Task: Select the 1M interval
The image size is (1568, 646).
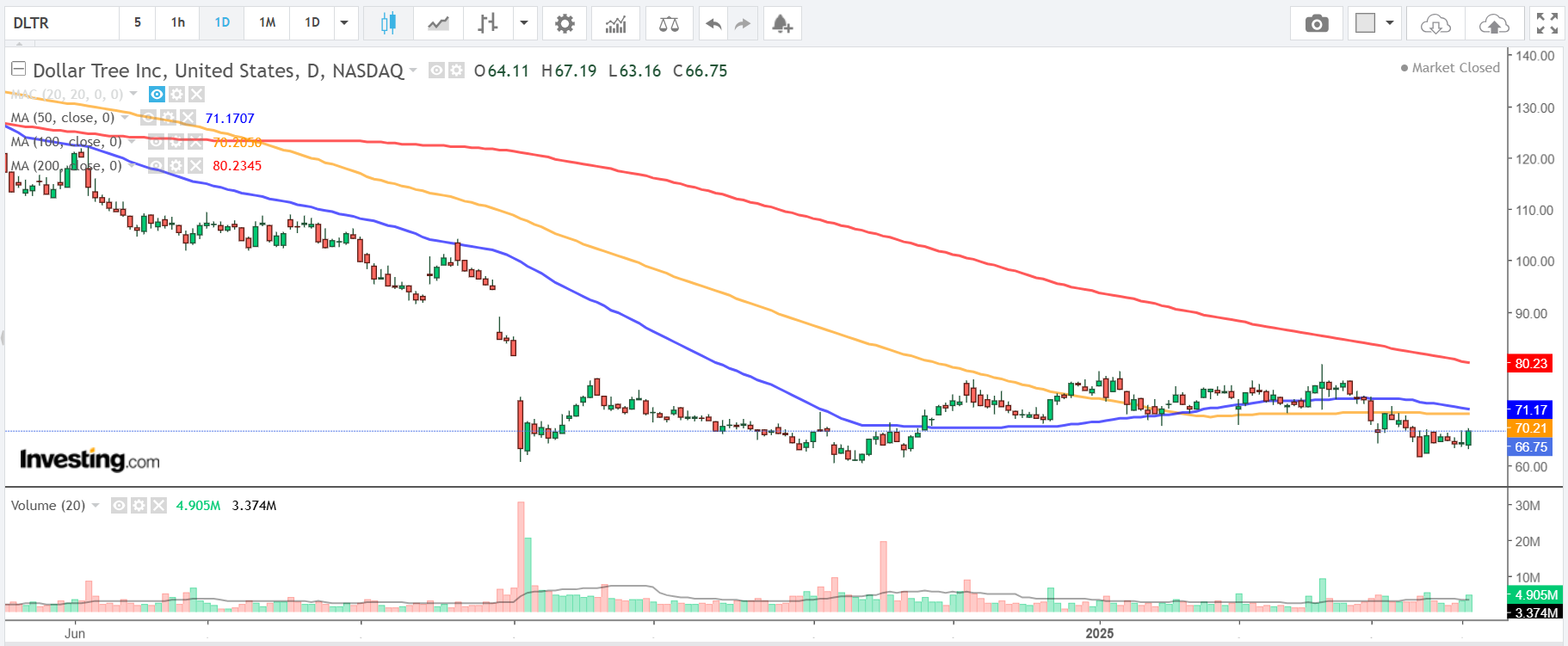Action: pyautogui.click(x=268, y=23)
